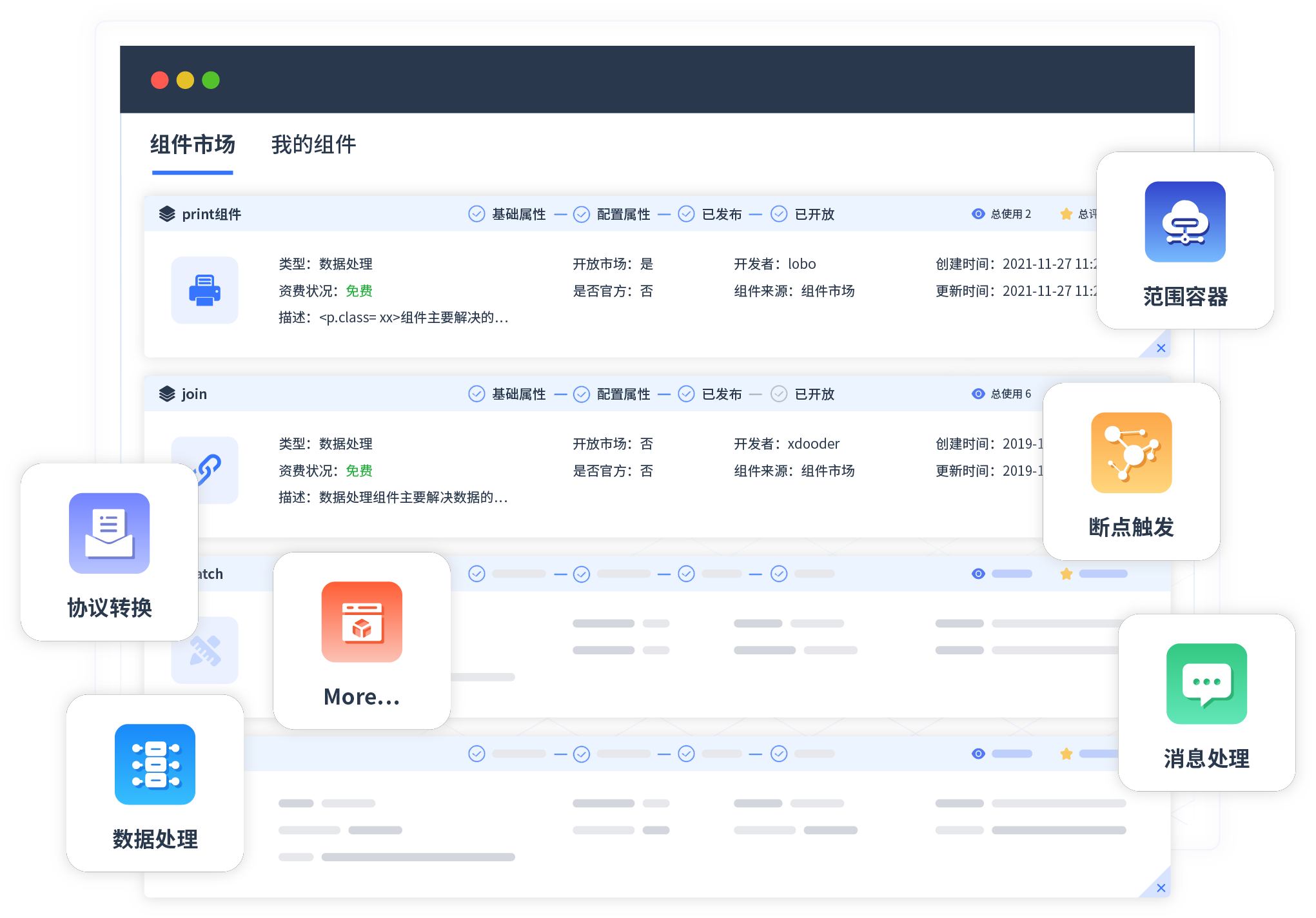This screenshot has width=1316, height=918.
Task: Open the 协议转换 envelope icon
Action: pos(109,533)
